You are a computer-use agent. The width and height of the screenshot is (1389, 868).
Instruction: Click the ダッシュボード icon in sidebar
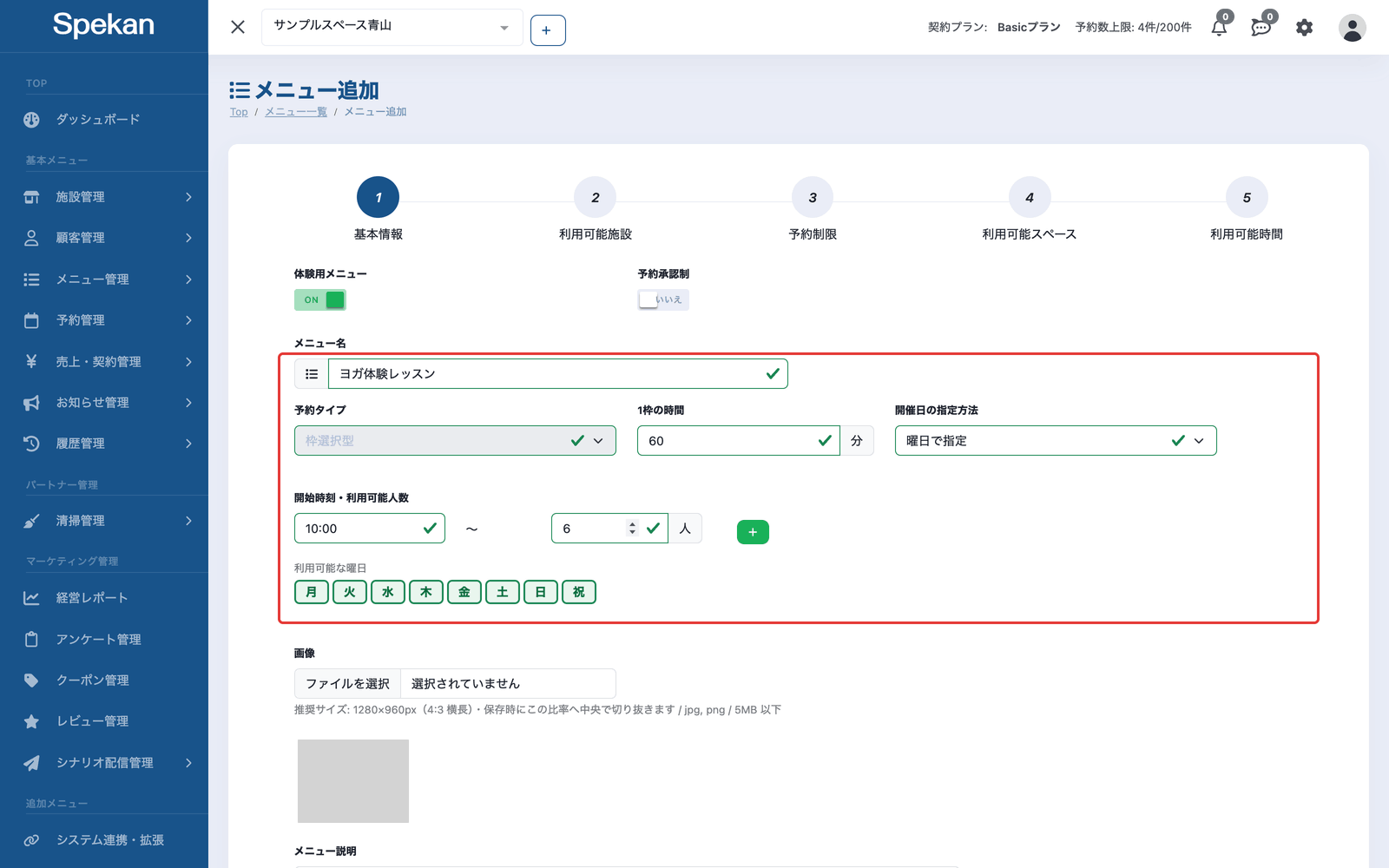(x=31, y=120)
